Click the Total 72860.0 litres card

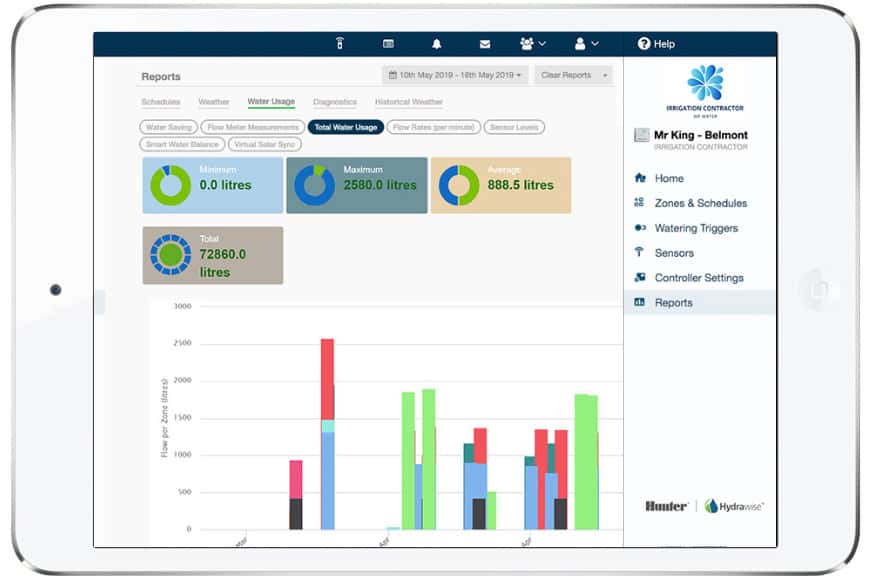click(213, 255)
